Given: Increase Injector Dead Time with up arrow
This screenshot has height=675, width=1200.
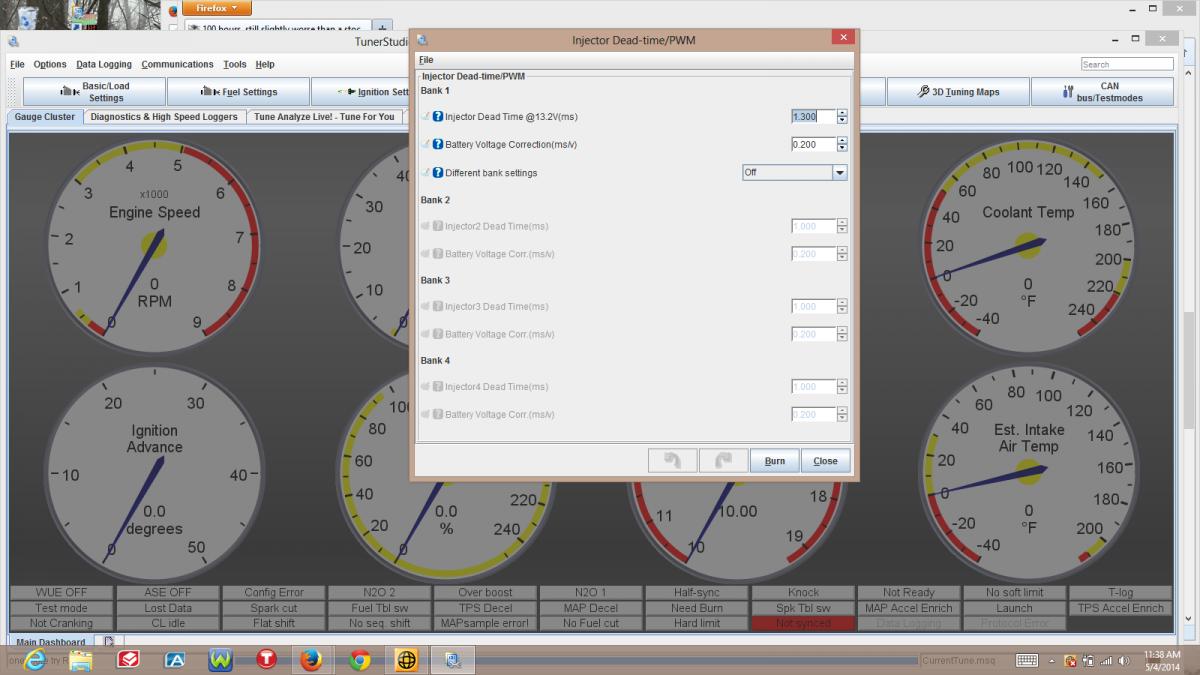Looking at the screenshot, I should point(842,113).
